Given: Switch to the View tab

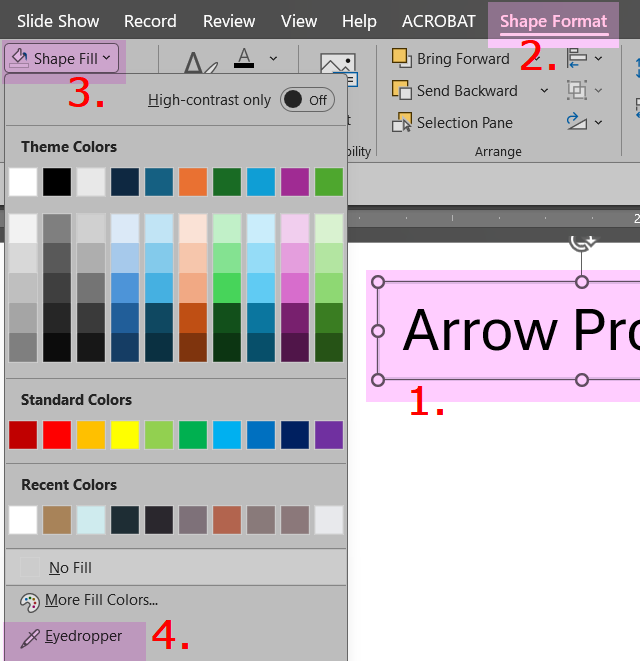Looking at the screenshot, I should 299,21.
